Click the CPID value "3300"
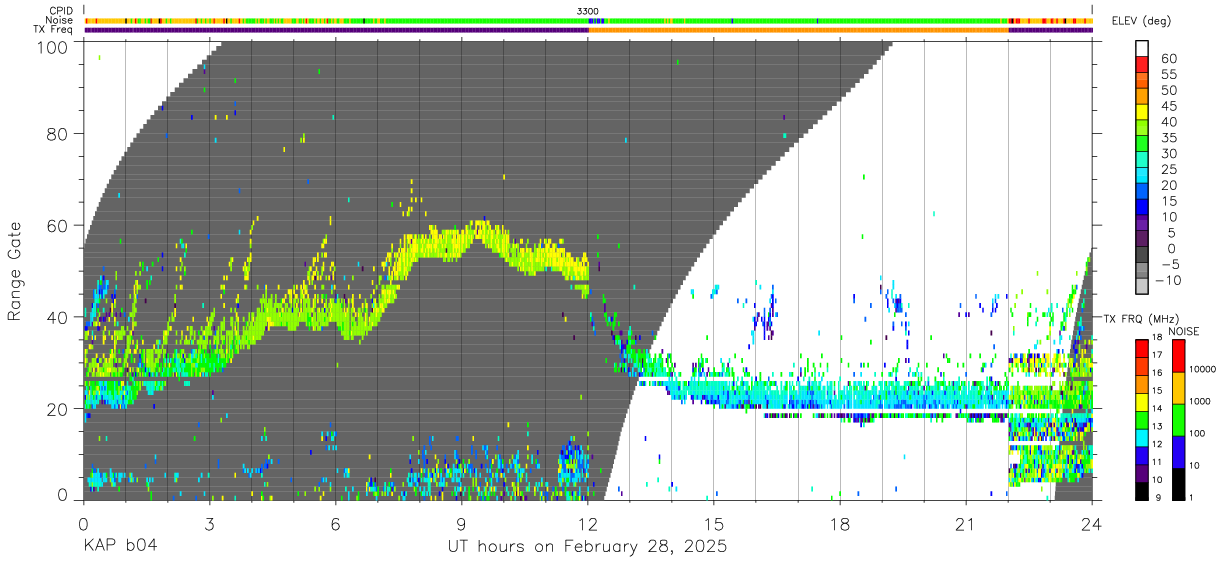This screenshot has height=567, width=1228. click(x=588, y=11)
